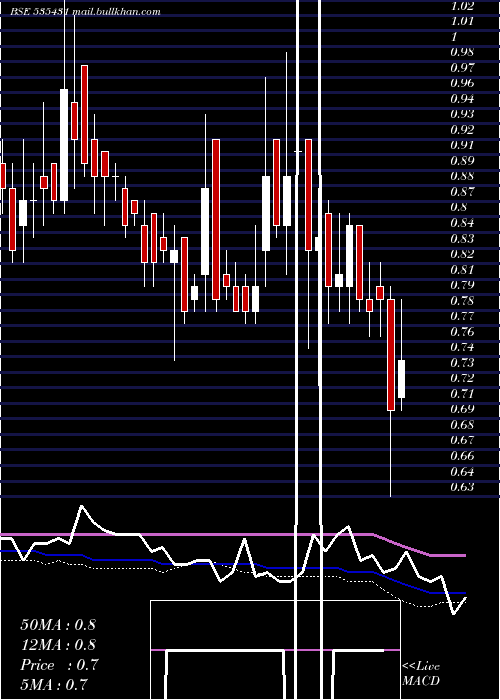
Task: Click the 0.98 price axis label
Action: 462,52
